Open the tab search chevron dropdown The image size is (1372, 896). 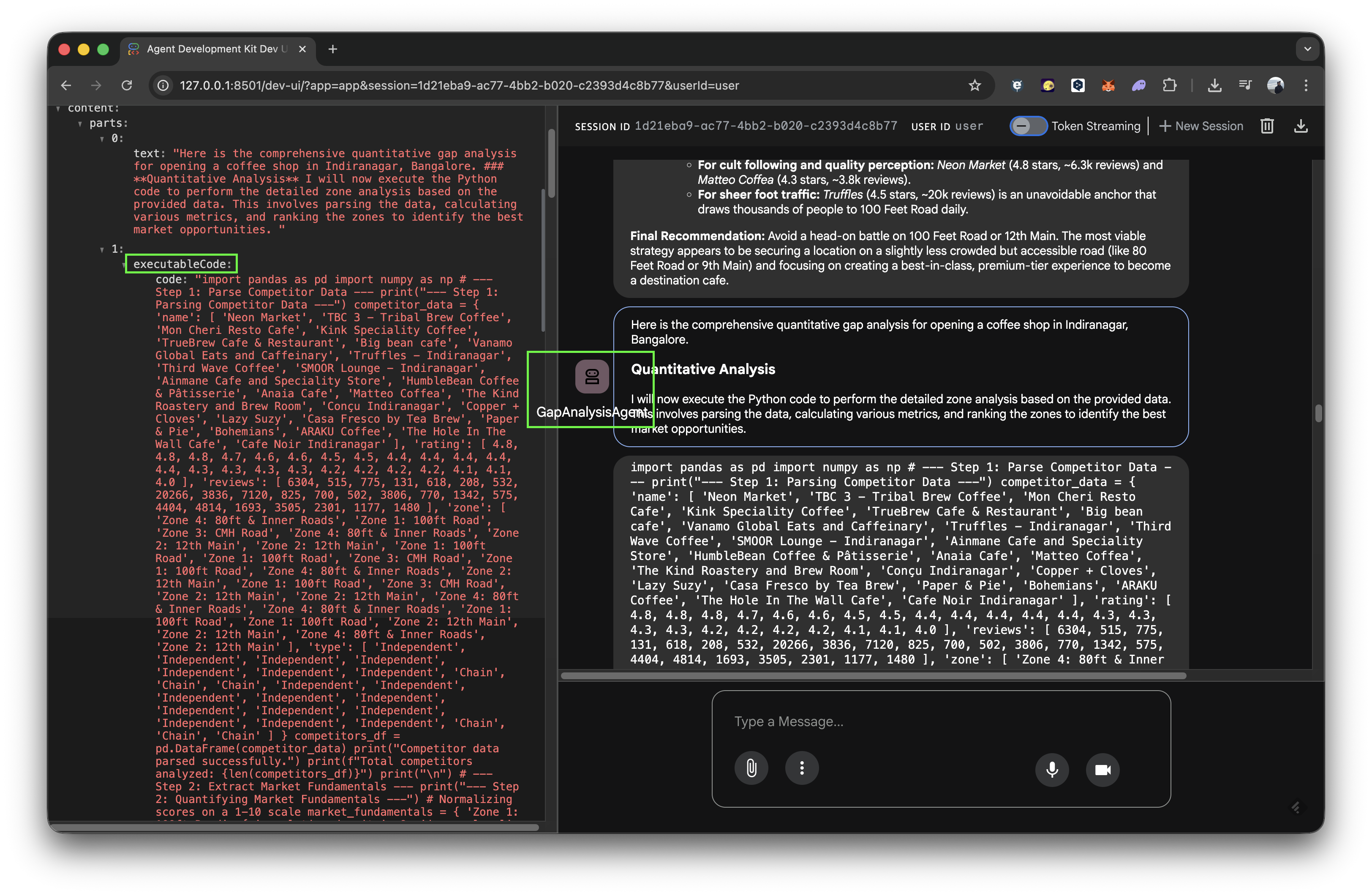tap(1307, 49)
